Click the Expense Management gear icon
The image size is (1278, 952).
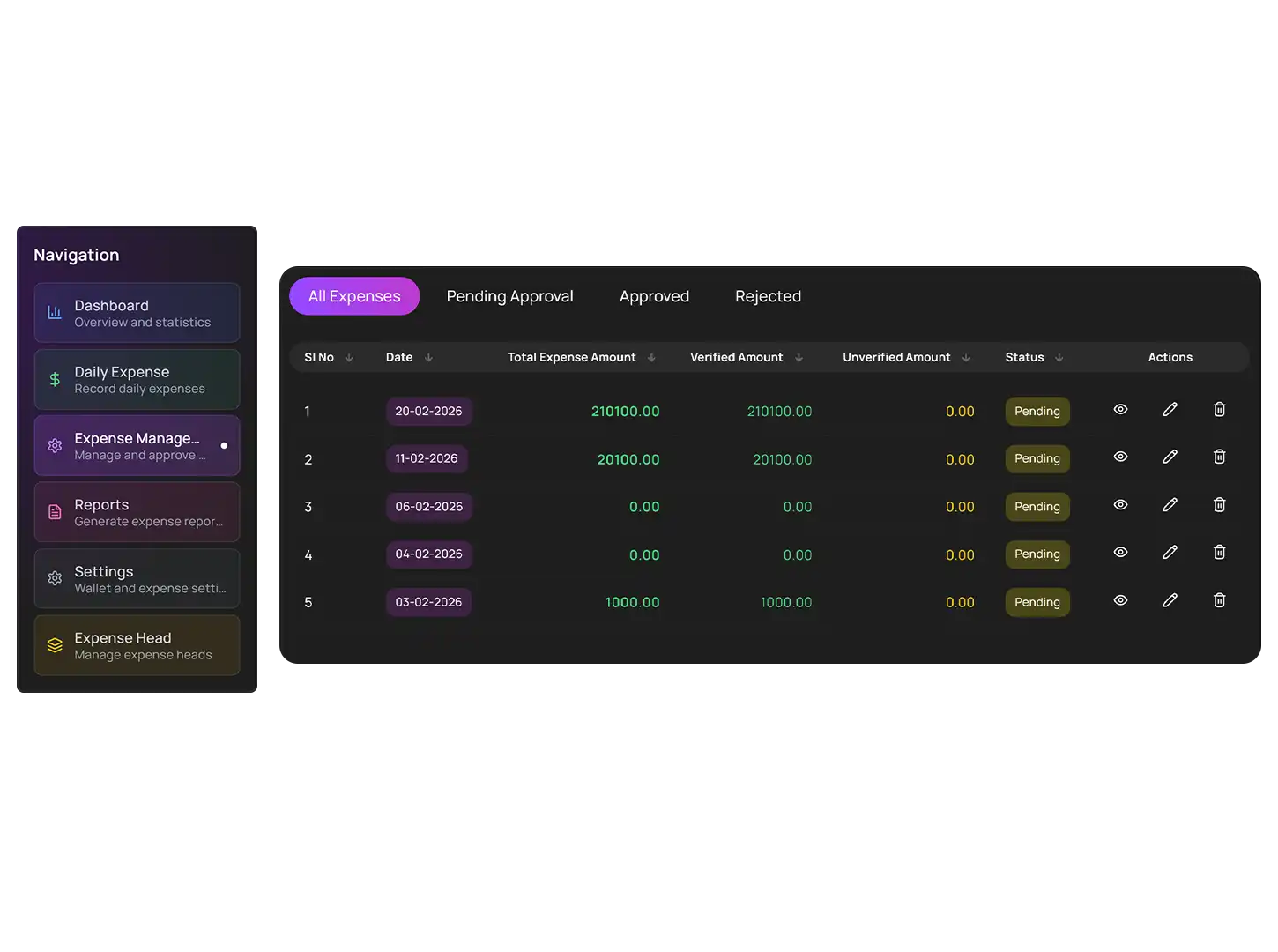[55, 446]
